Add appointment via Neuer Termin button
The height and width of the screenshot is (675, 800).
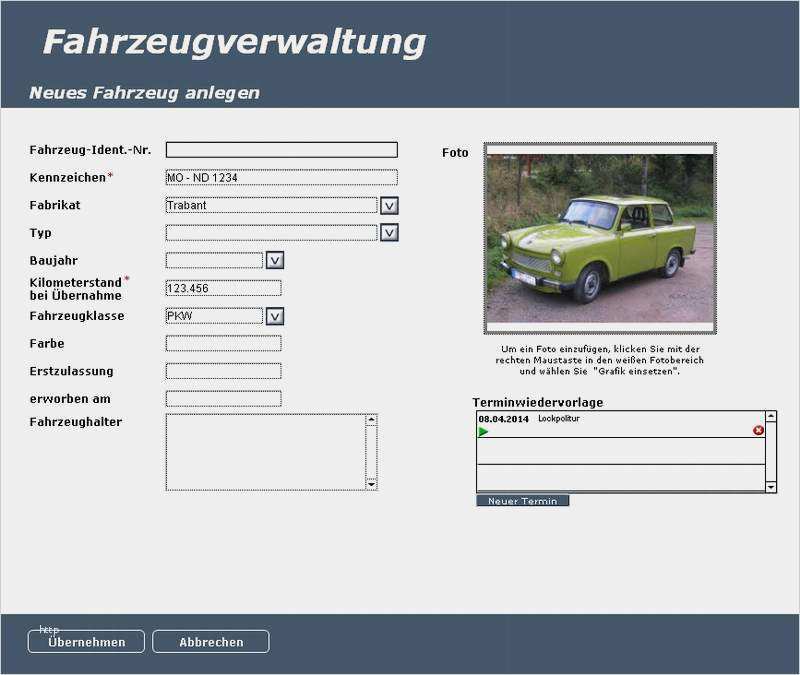tap(522, 500)
